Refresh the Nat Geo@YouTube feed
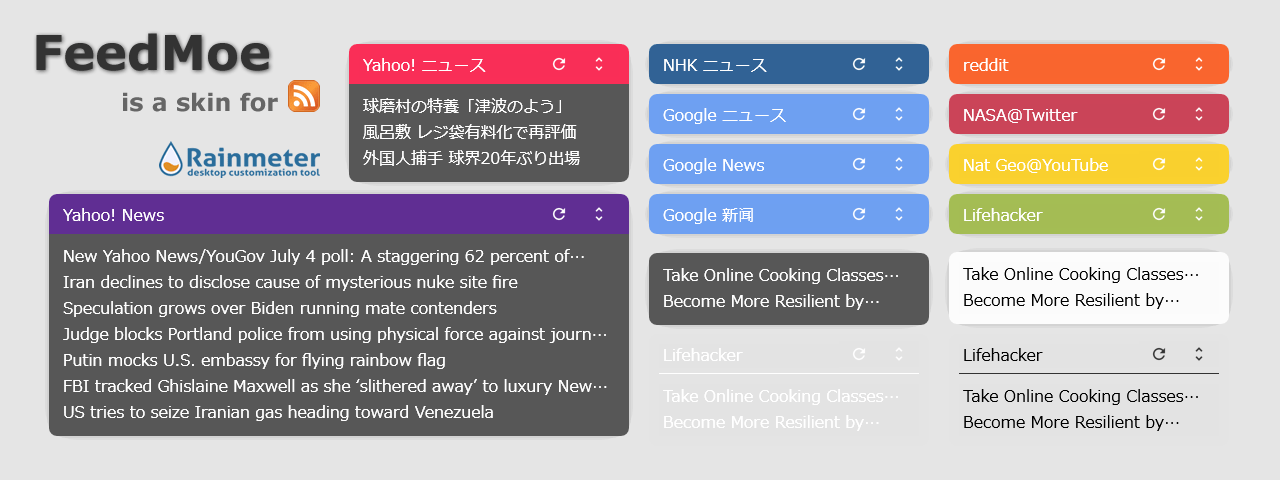1280x480 pixels. click(x=1159, y=164)
